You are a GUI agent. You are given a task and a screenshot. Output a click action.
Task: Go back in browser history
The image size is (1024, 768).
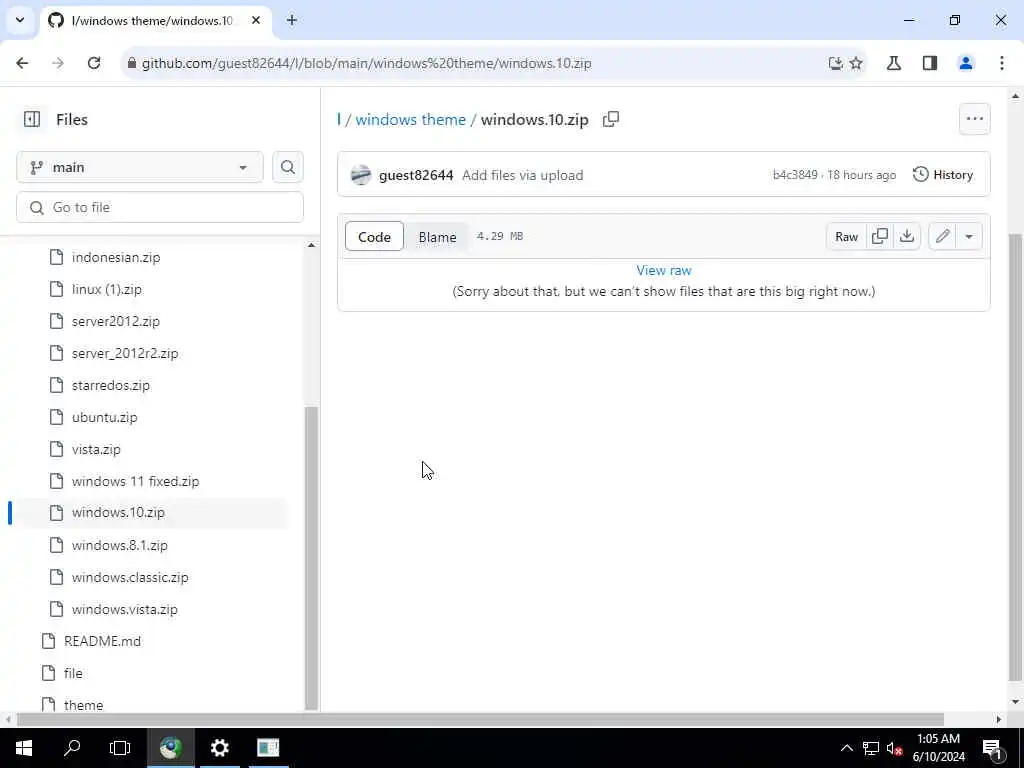point(22,63)
